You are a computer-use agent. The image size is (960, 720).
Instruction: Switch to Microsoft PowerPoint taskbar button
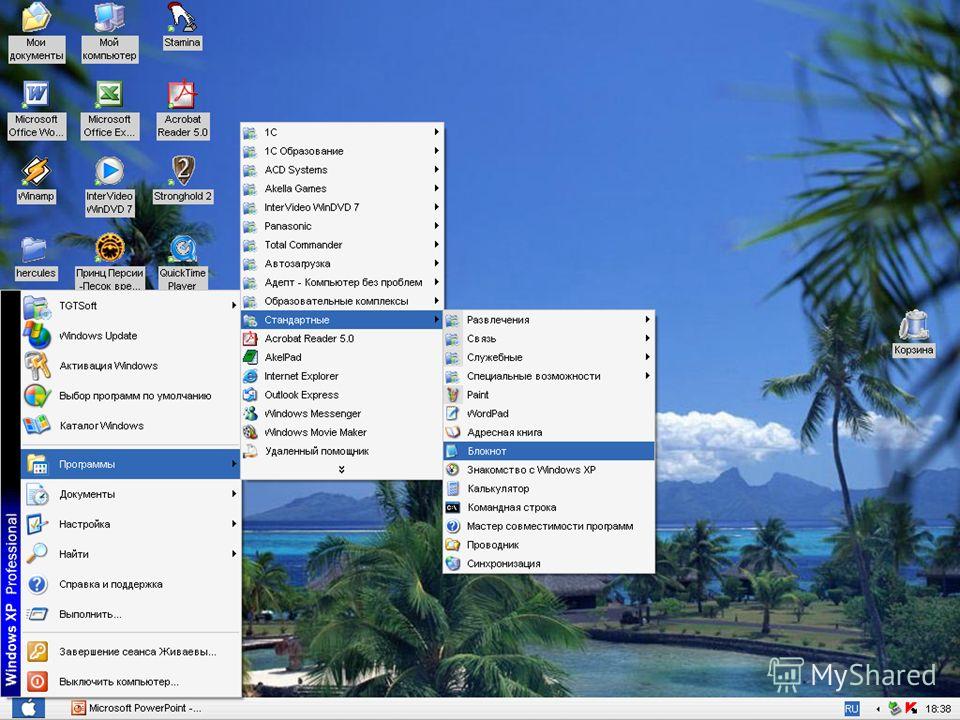[137, 708]
